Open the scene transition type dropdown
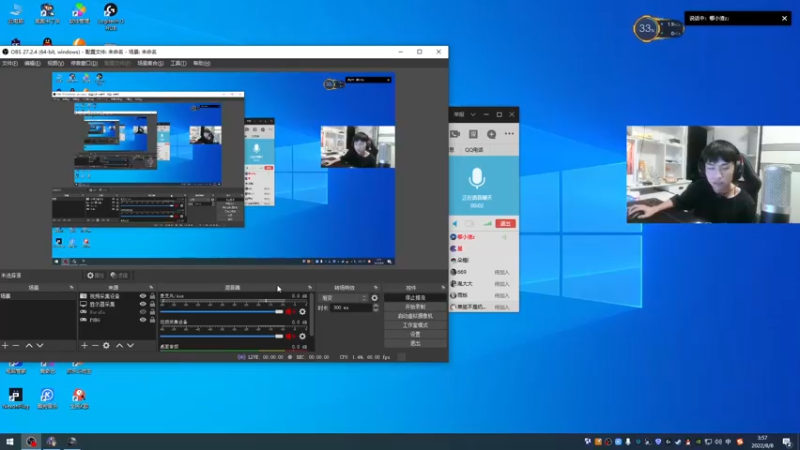The height and width of the screenshot is (450, 800). (343, 298)
